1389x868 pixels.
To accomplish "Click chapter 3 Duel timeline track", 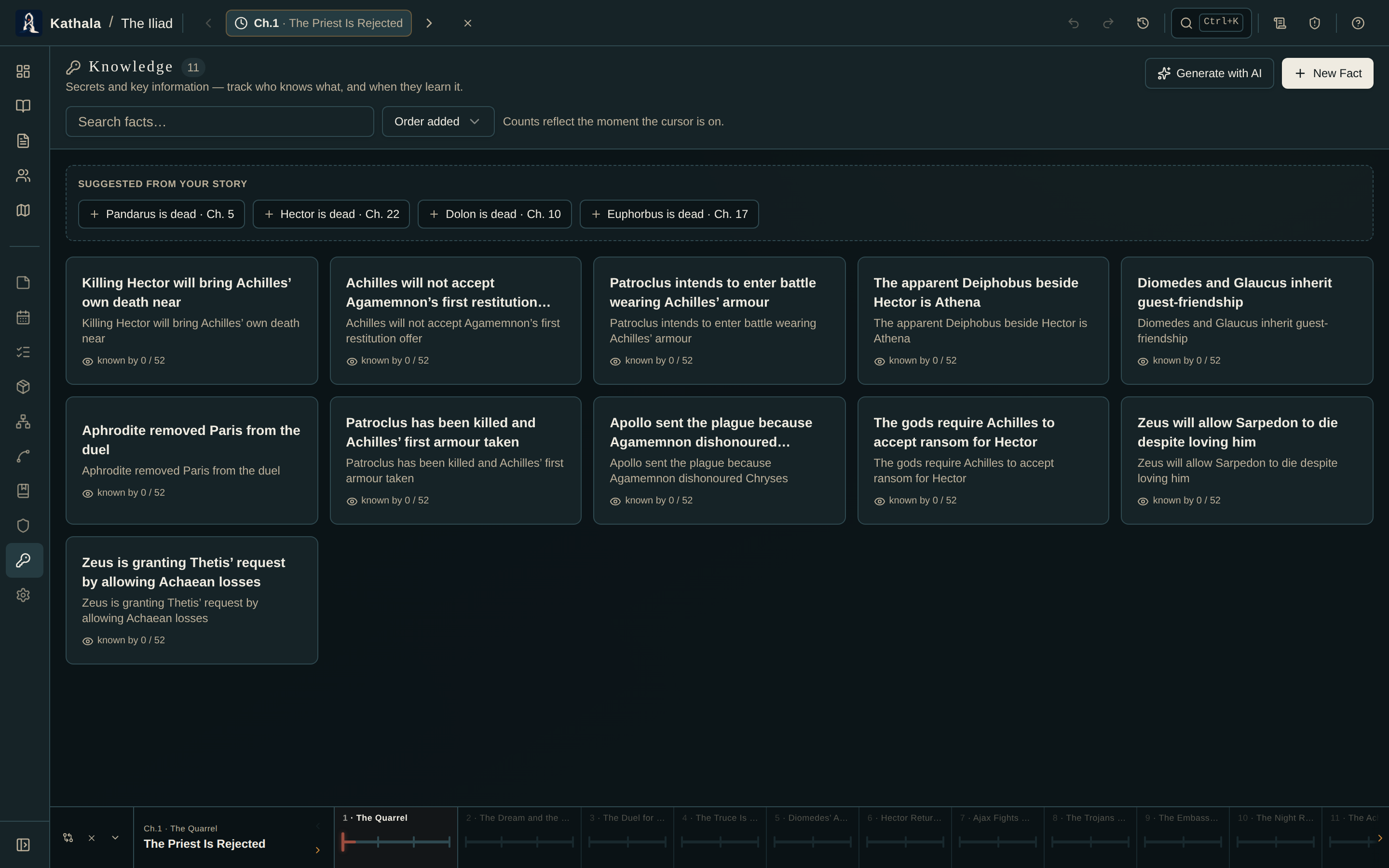I will [627, 842].
